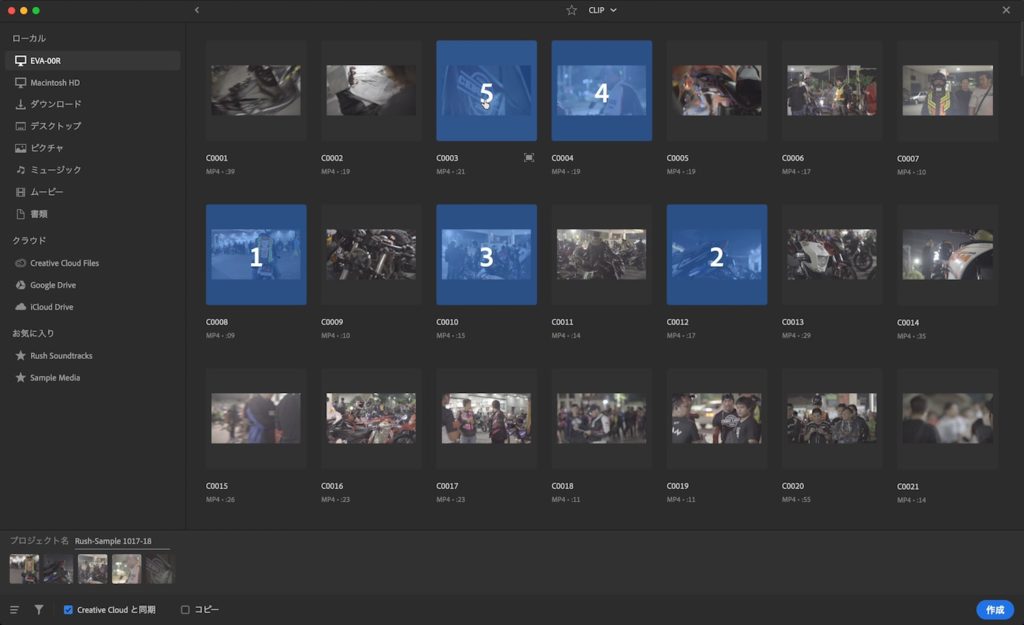Deselect clip C0004 marked 4
This screenshot has height=625, width=1024.
coord(601,90)
